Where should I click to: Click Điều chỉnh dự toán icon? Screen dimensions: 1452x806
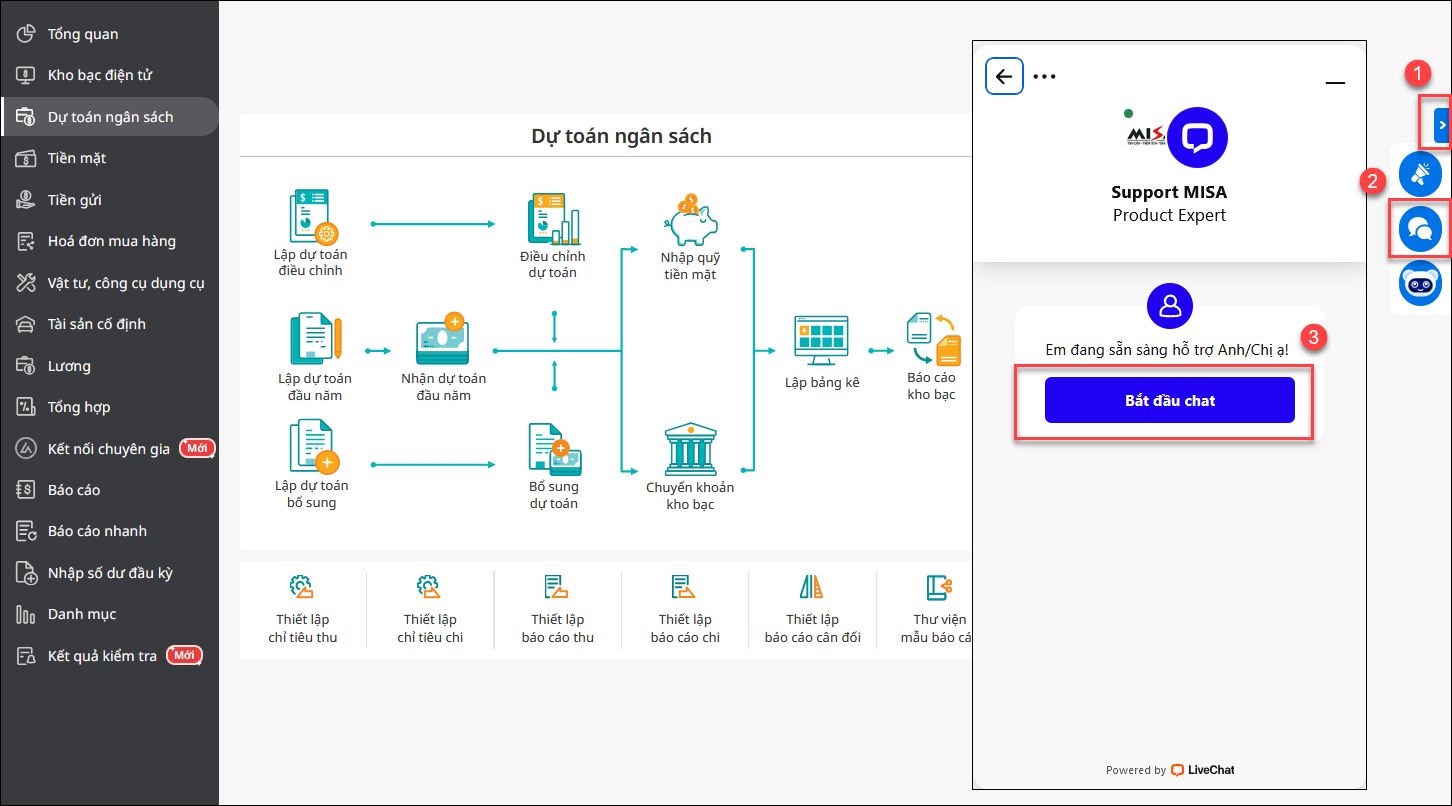click(553, 219)
